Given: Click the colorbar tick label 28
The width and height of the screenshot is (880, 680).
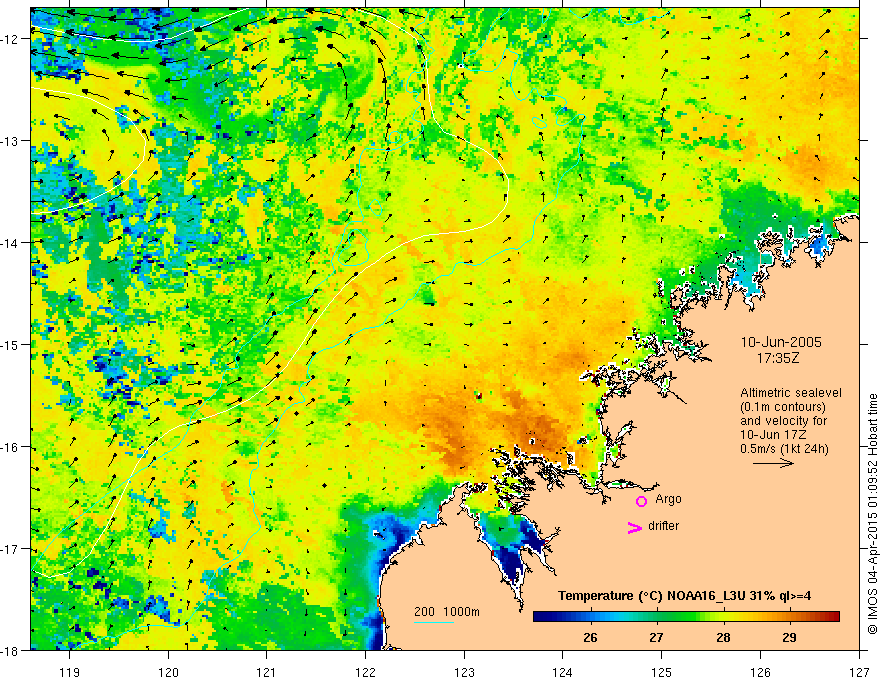Looking at the screenshot, I should click(x=723, y=638).
